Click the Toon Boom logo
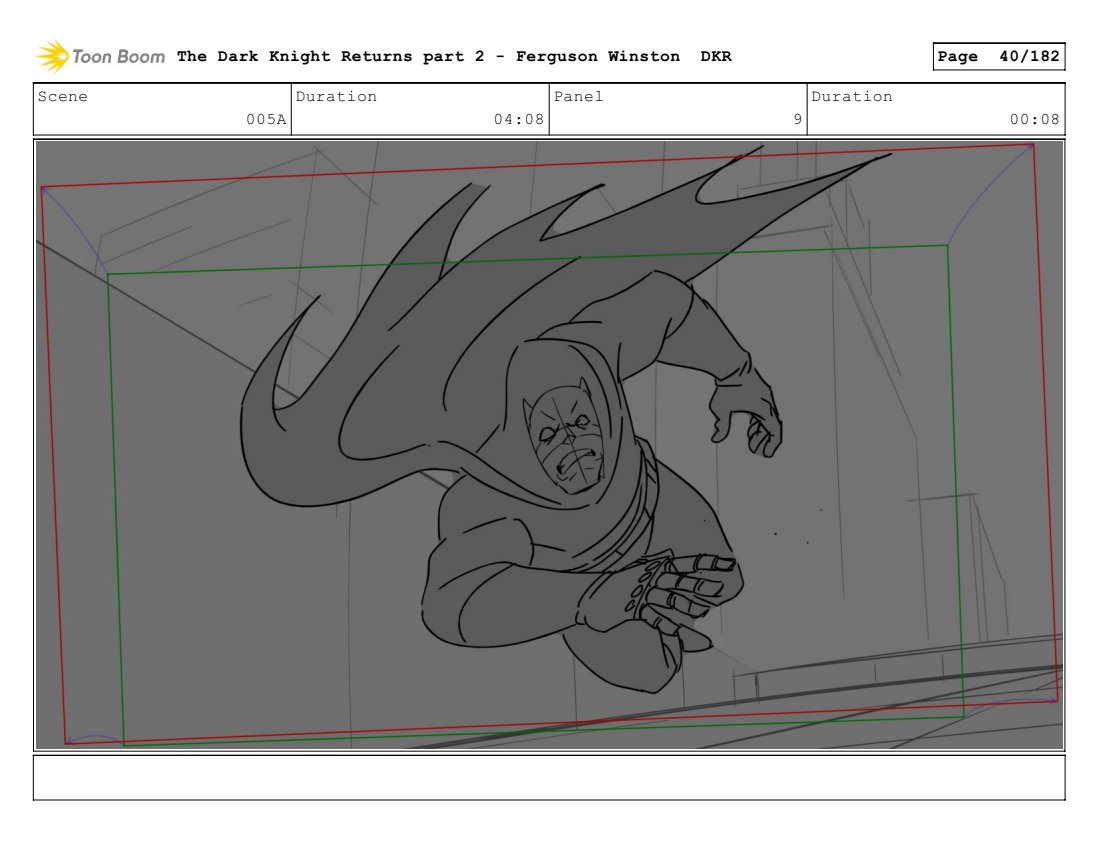 click(x=100, y=56)
